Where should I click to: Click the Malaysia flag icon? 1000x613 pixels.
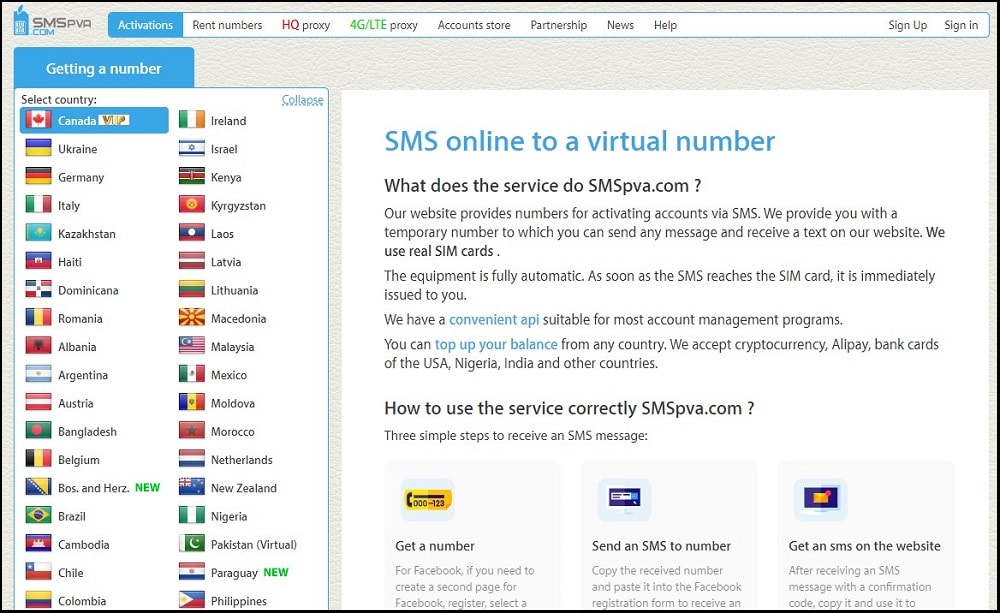(x=191, y=346)
